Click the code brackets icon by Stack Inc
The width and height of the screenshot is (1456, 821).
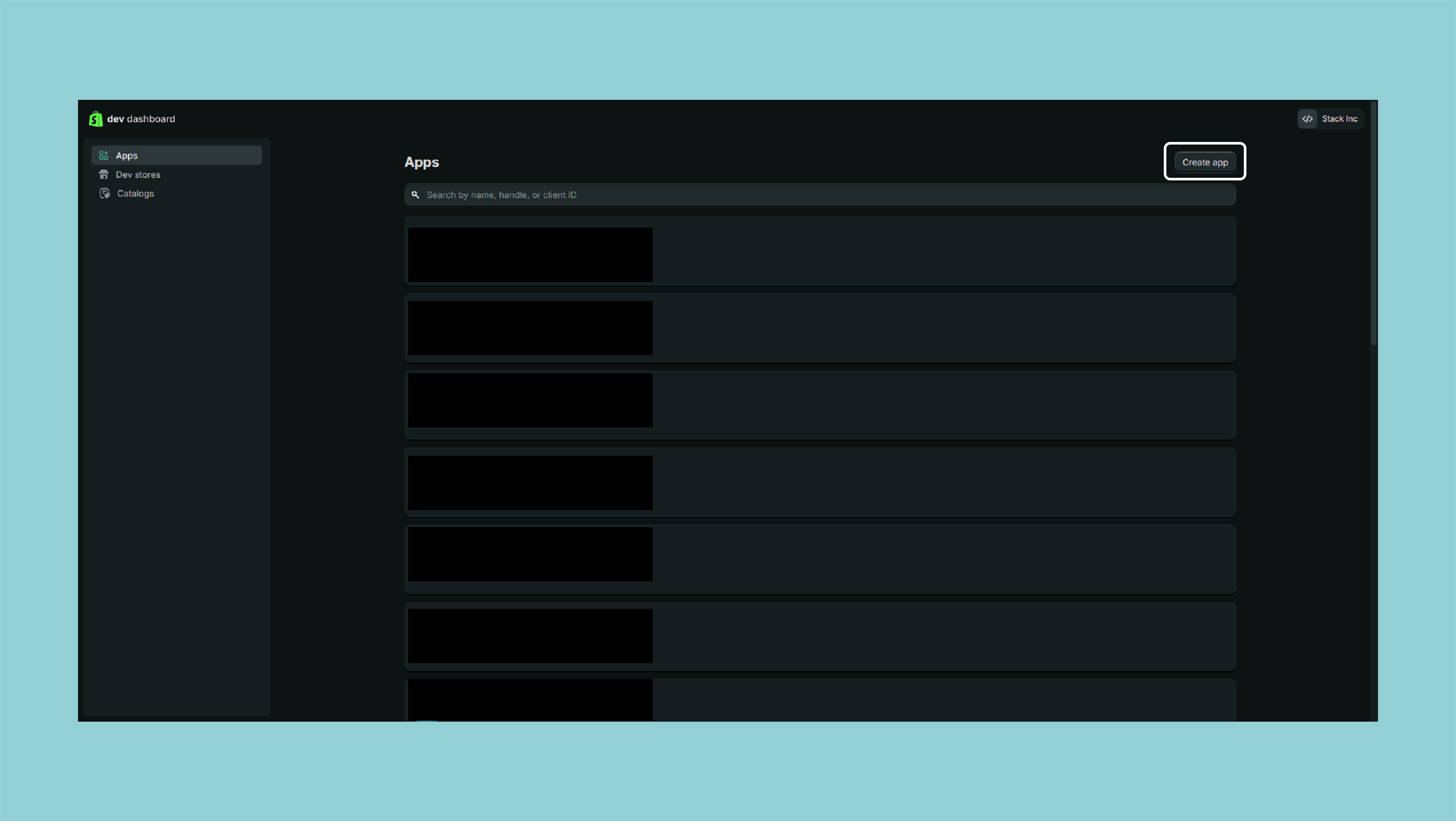pyautogui.click(x=1307, y=119)
